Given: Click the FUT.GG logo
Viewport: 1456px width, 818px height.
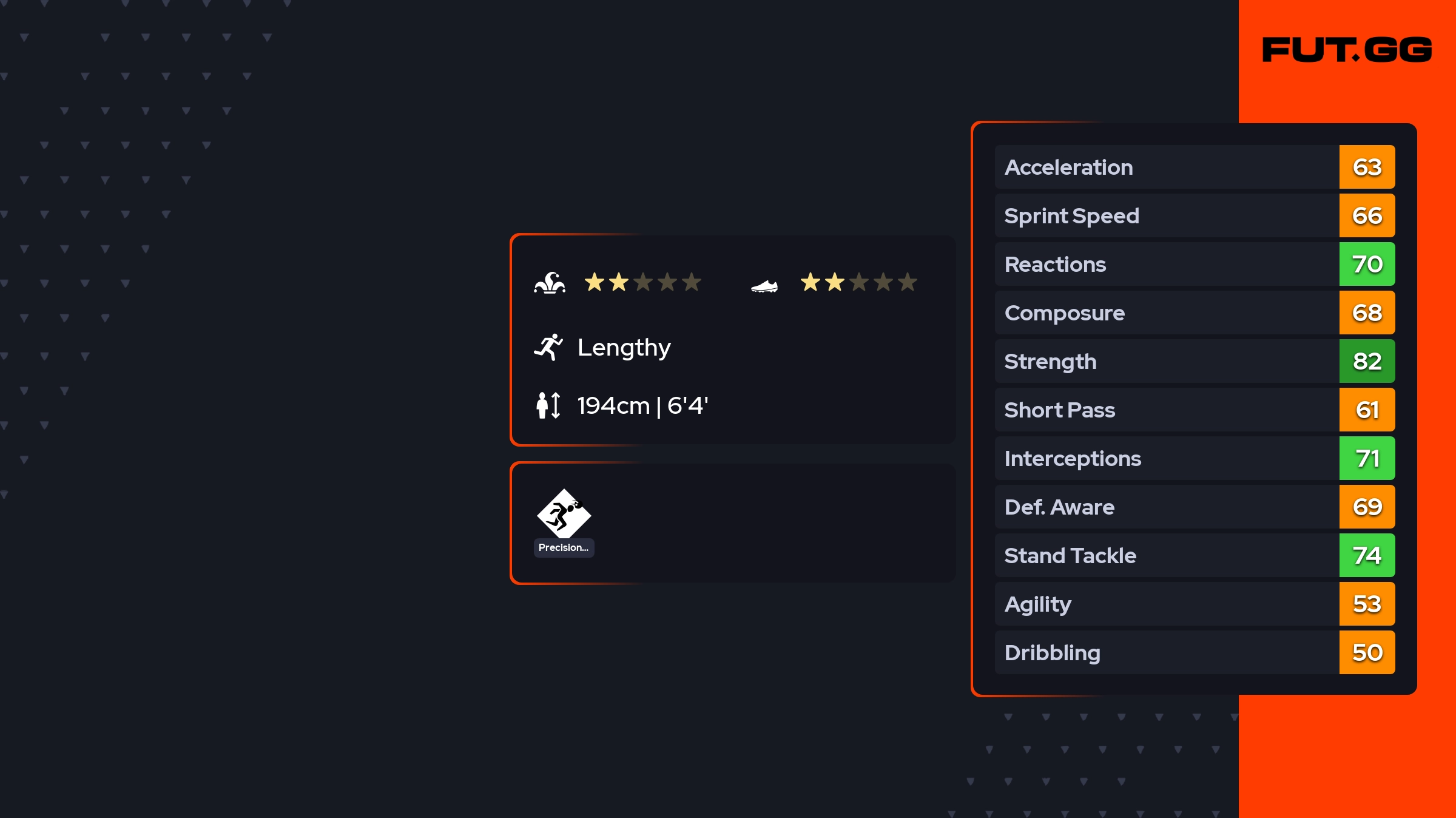Looking at the screenshot, I should [x=1347, y=50].
